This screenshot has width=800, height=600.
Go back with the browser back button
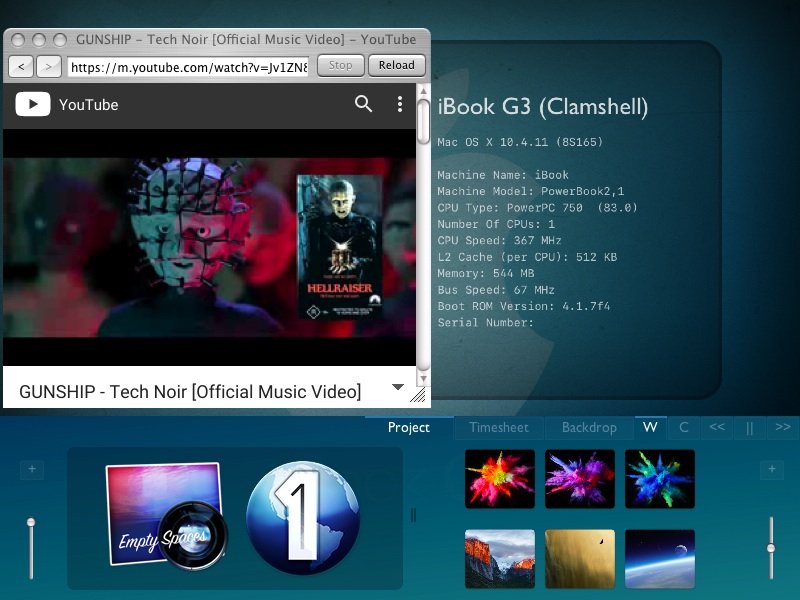click(x=21, y=66)
